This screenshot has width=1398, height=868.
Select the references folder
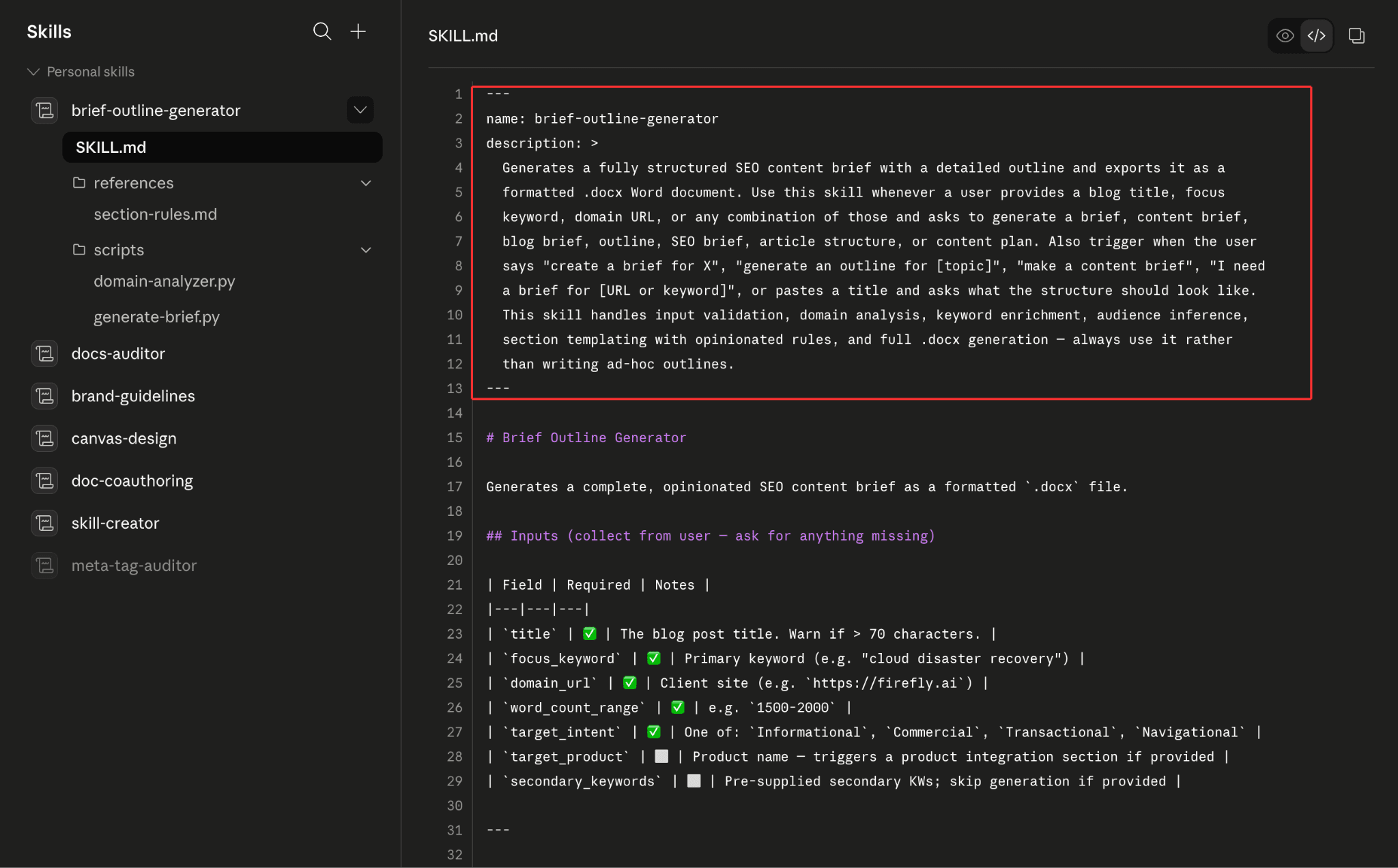click(133, 183)
